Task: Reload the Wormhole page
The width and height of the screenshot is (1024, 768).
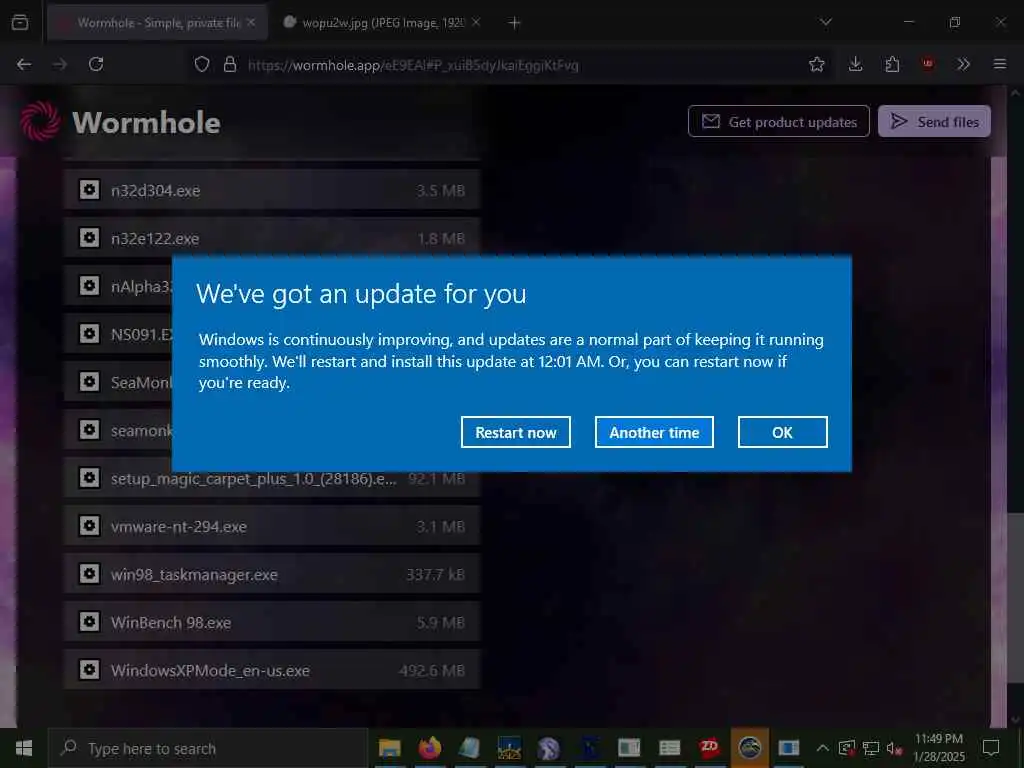Action: click(x=96, y=64)
